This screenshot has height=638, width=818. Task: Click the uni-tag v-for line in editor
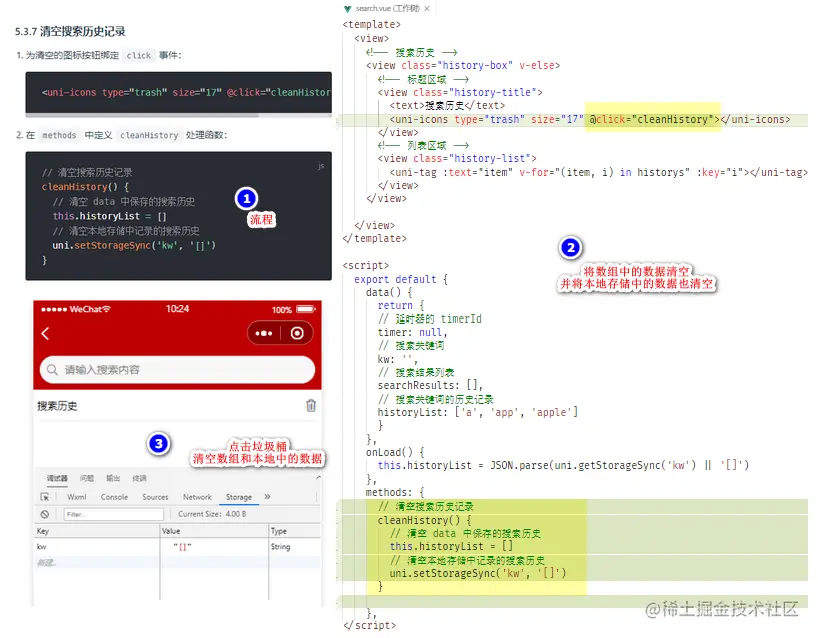tap(598, 172)
